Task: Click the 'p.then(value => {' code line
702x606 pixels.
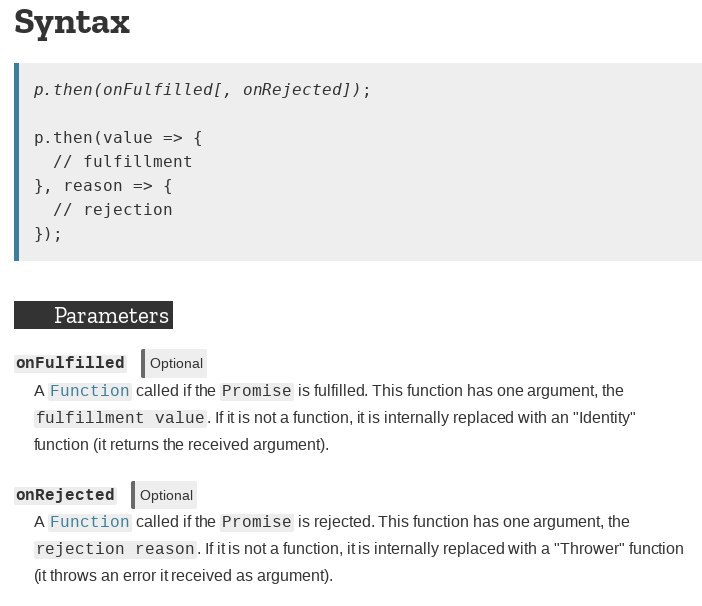Action: tap(118, 137)
